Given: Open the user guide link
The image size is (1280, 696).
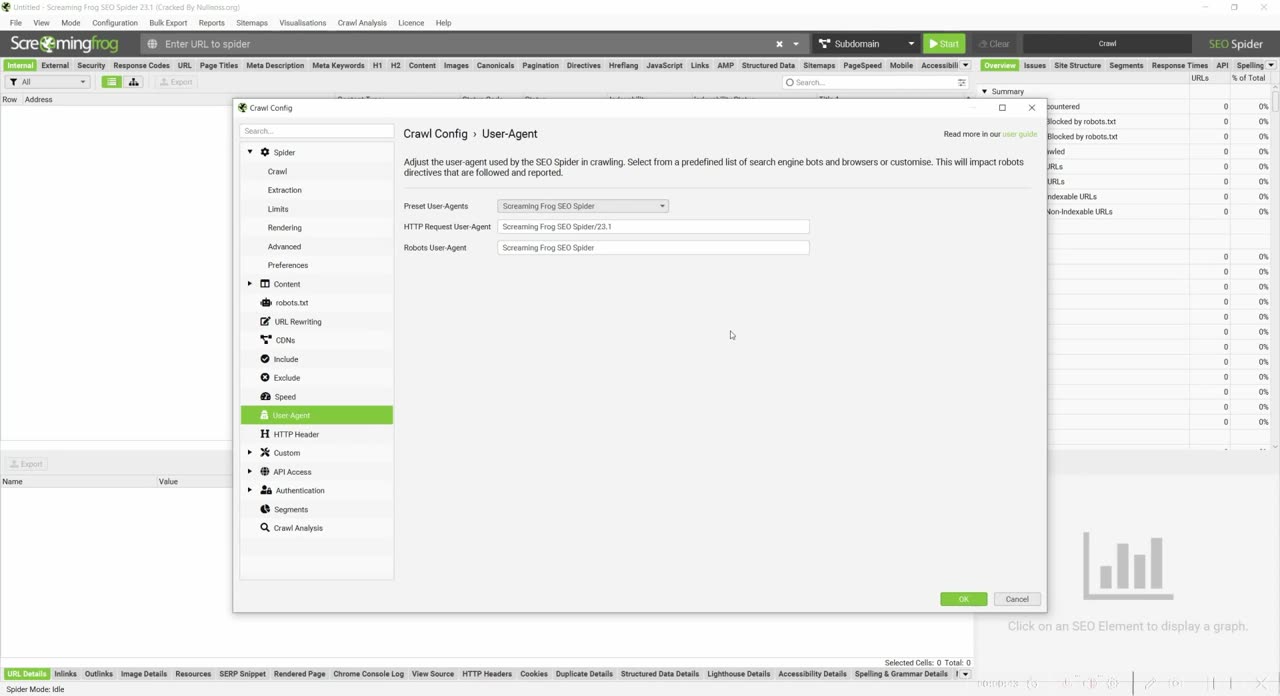Looking at the screenshot, I should coord(1020,134).
